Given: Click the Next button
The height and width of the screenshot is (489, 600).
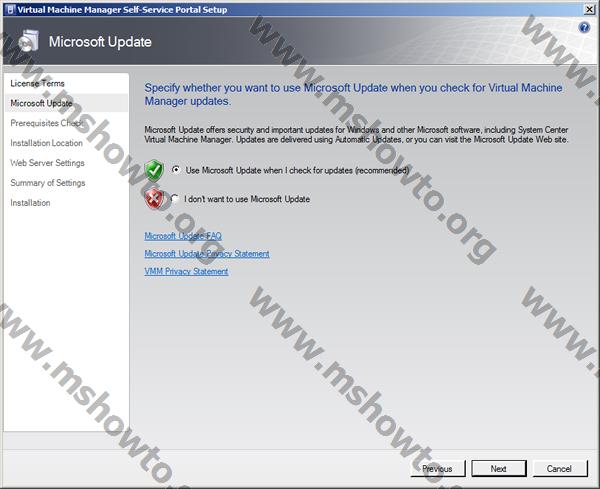Looking at the screenshot, I should [x=499, y=469].
